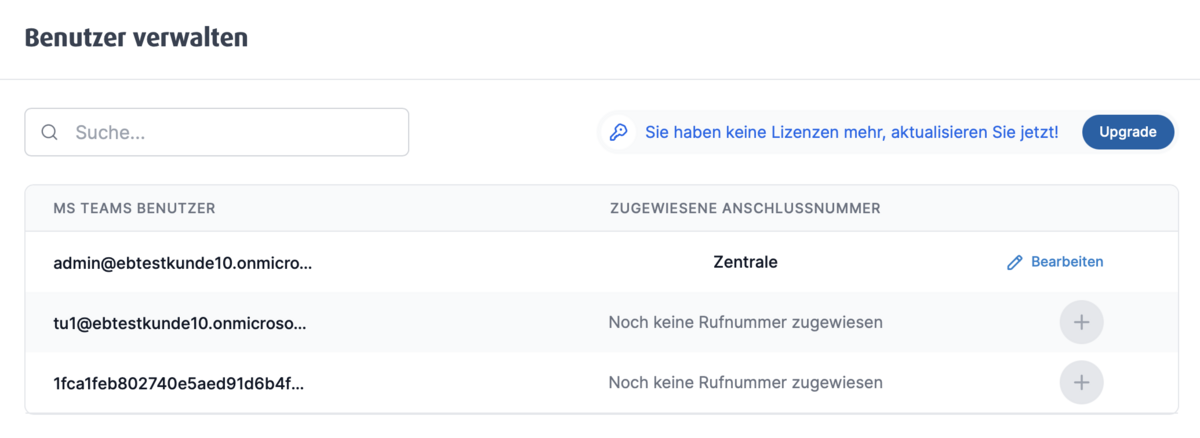
Task: Click 1fca1feb row's 'Noch keine Rufnummer zugewiesen' text
Action: pyautogui.click(x=745, y=382)
